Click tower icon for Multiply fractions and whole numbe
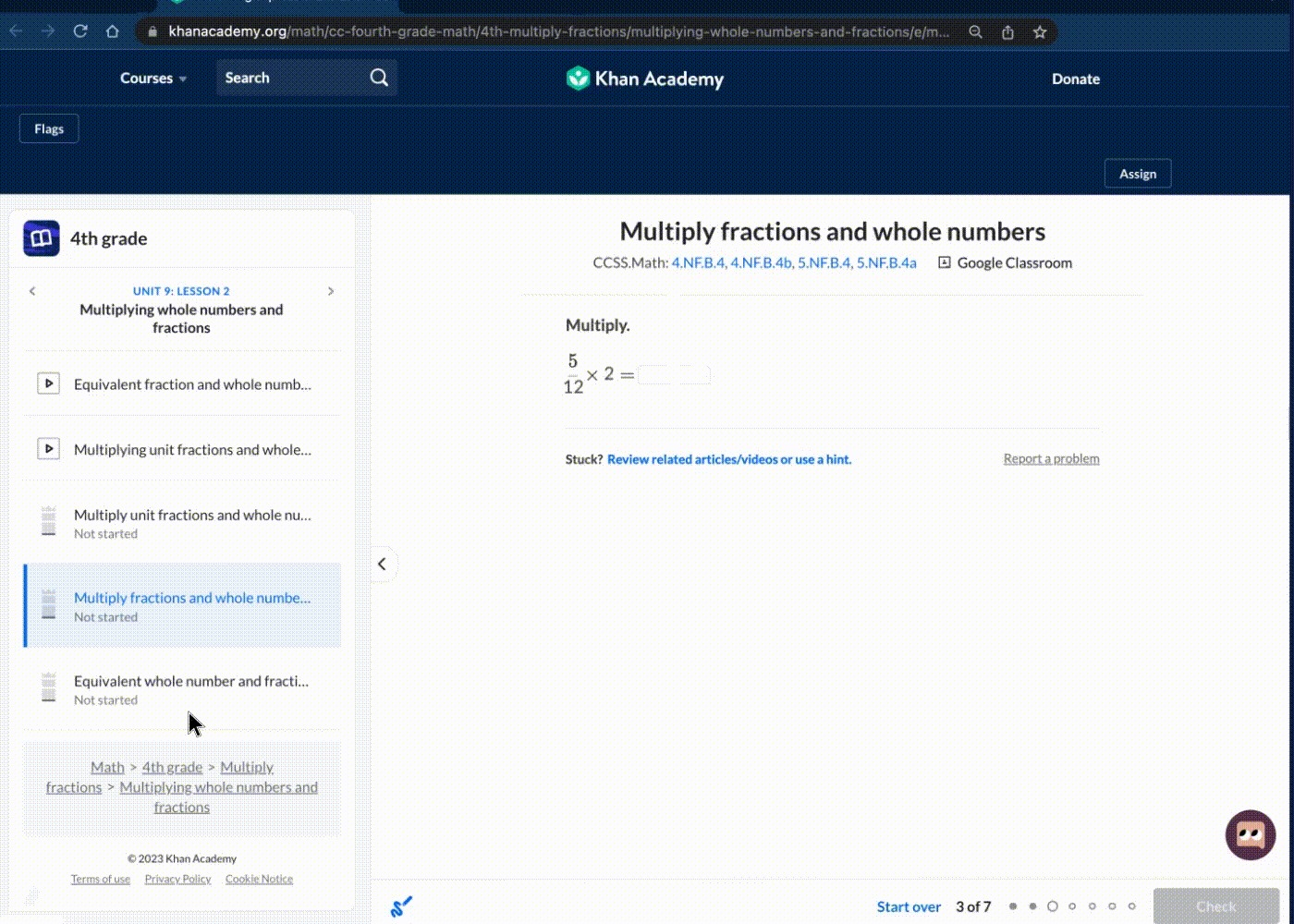The width and height of the screenshot is (1294, 924). coord(49,605)
